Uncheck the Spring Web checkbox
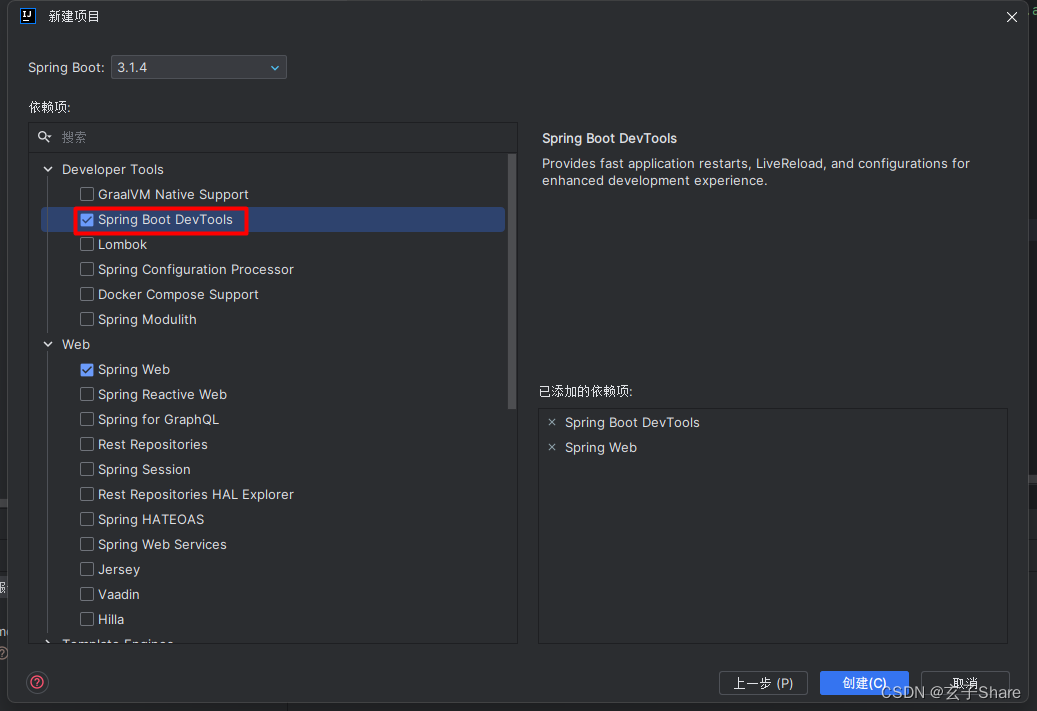1037x711 pixels. pos(87,370)
